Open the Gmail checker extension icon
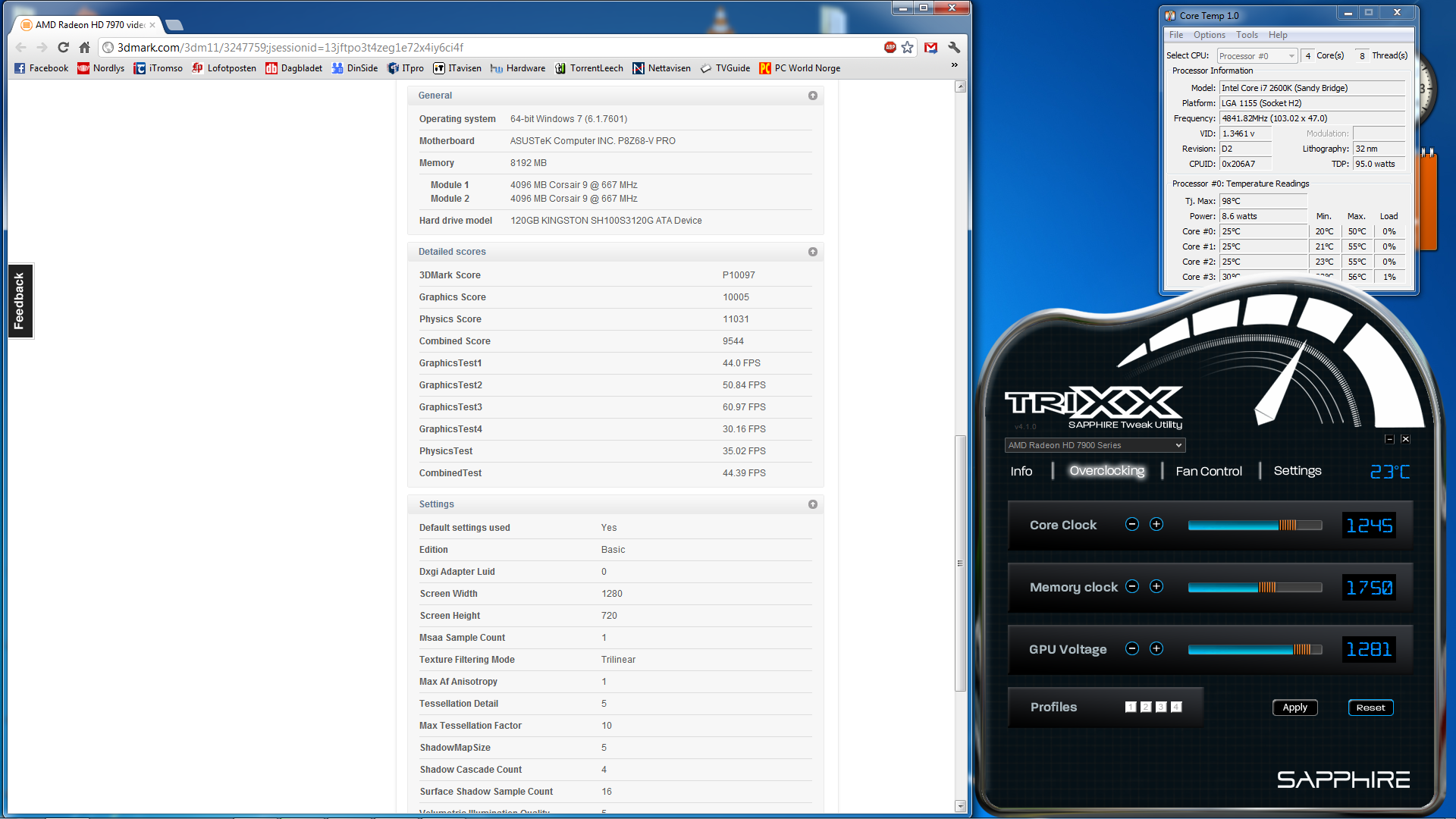 [x=931, y=47]
